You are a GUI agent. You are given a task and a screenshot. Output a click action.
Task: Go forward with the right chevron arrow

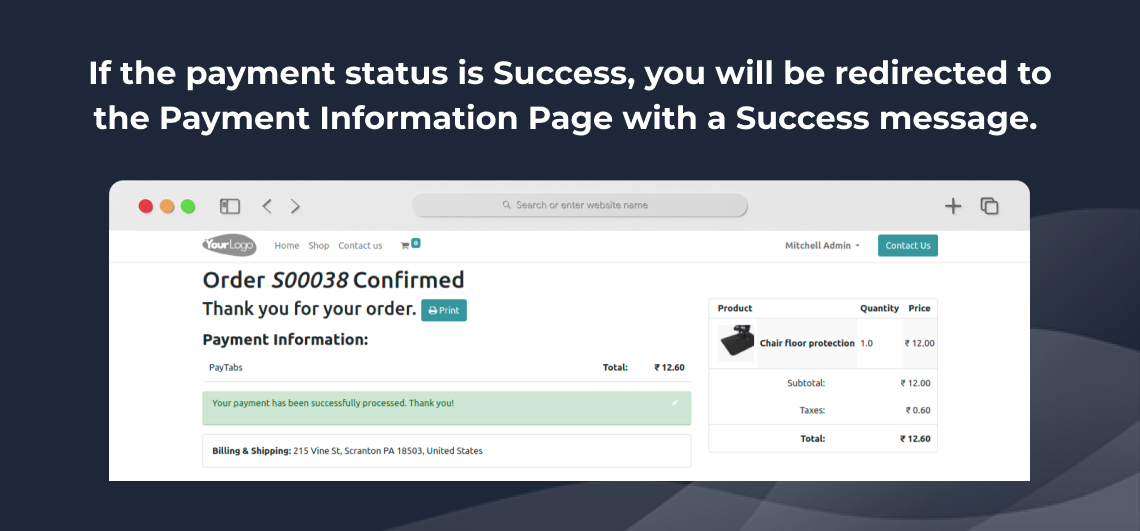pos(295,207)
